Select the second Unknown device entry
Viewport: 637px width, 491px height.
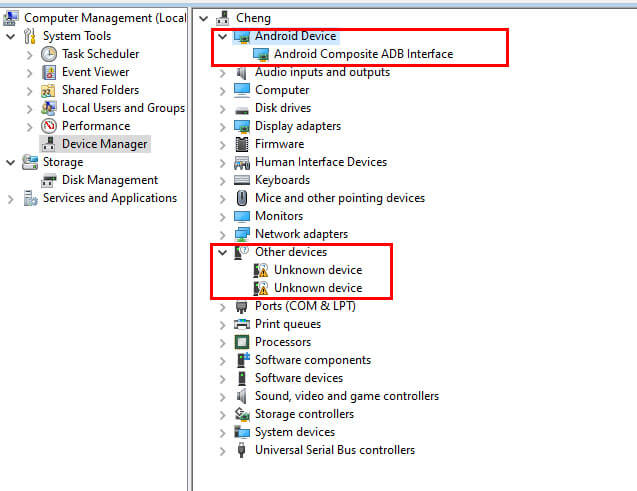[x=318, y=288]
